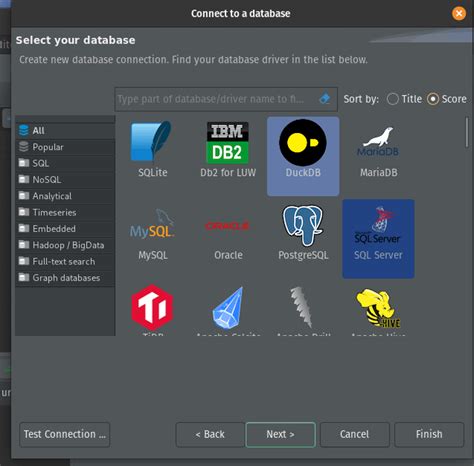
Task: Select the Embedded category
Action: click(65, 228)
